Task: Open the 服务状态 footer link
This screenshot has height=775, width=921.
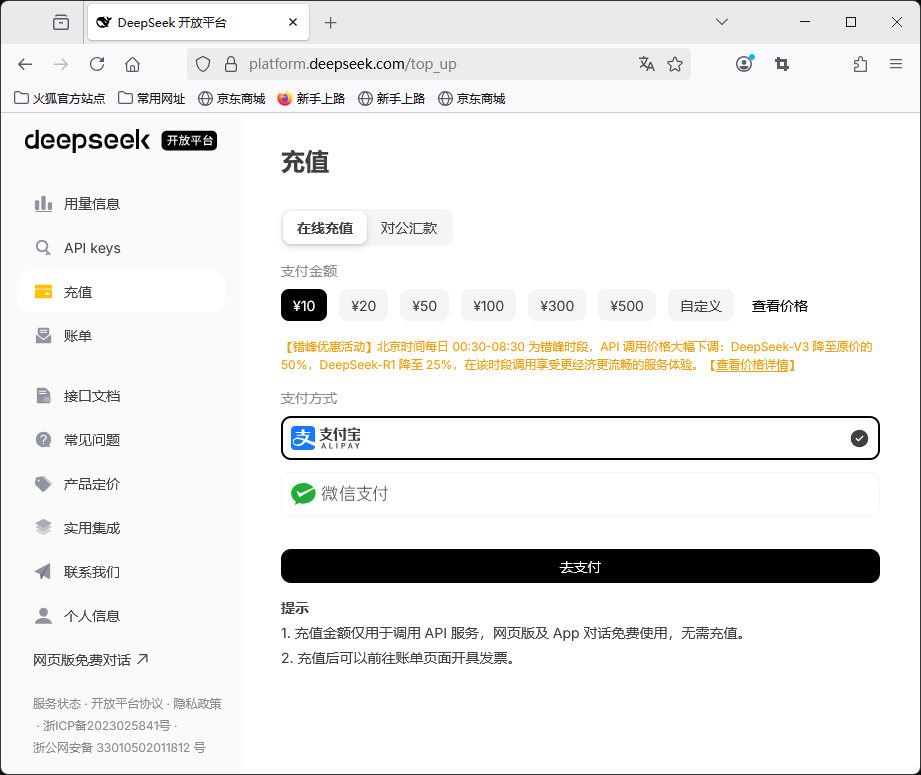Action: (56, 703)
